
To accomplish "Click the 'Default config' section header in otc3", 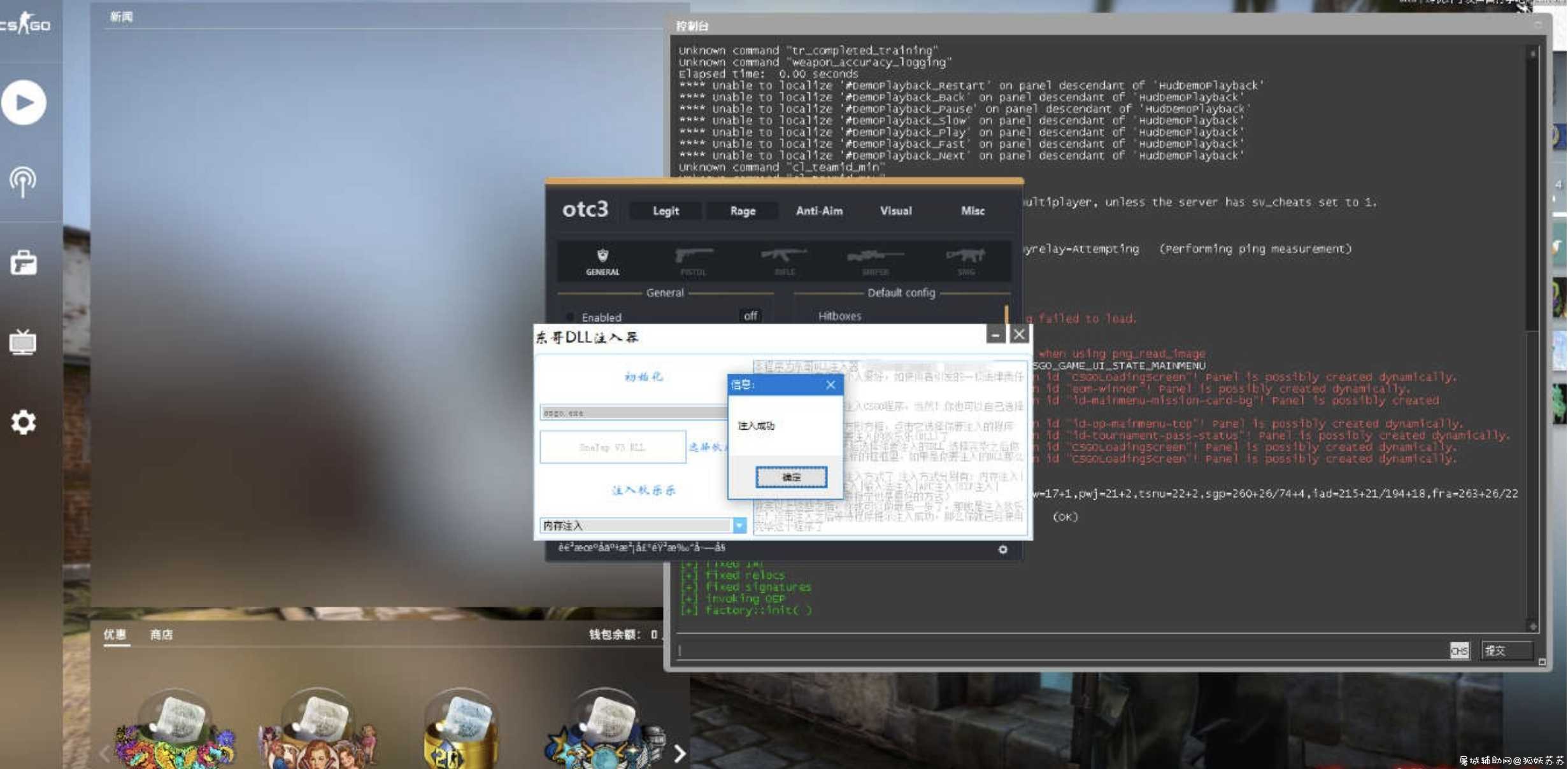I will 901,293.
